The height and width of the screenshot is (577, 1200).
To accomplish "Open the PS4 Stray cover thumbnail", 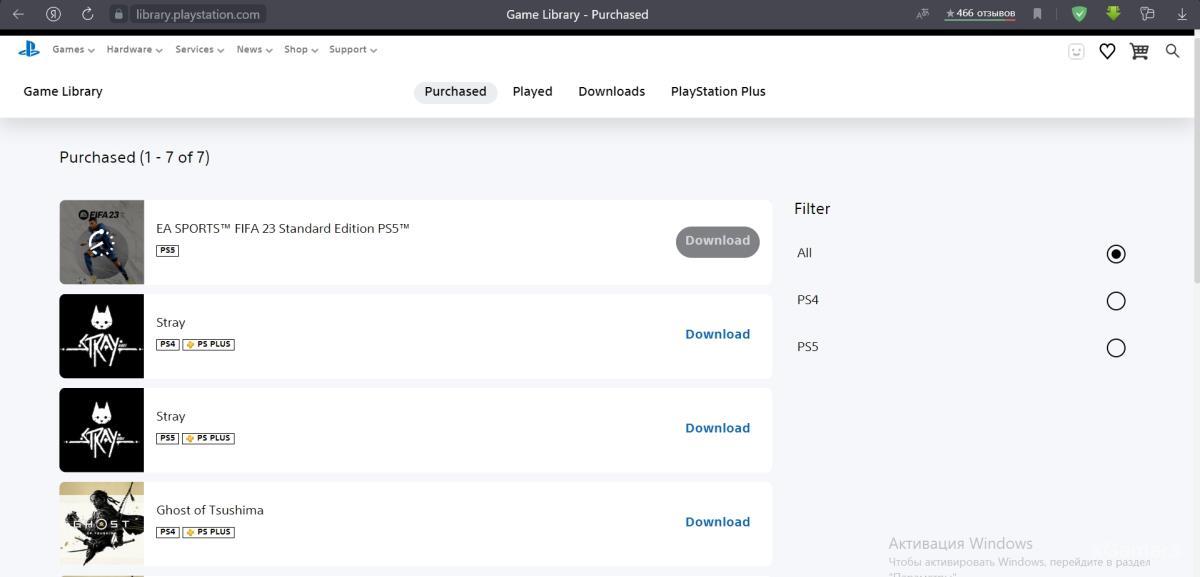I will (101, 336).
